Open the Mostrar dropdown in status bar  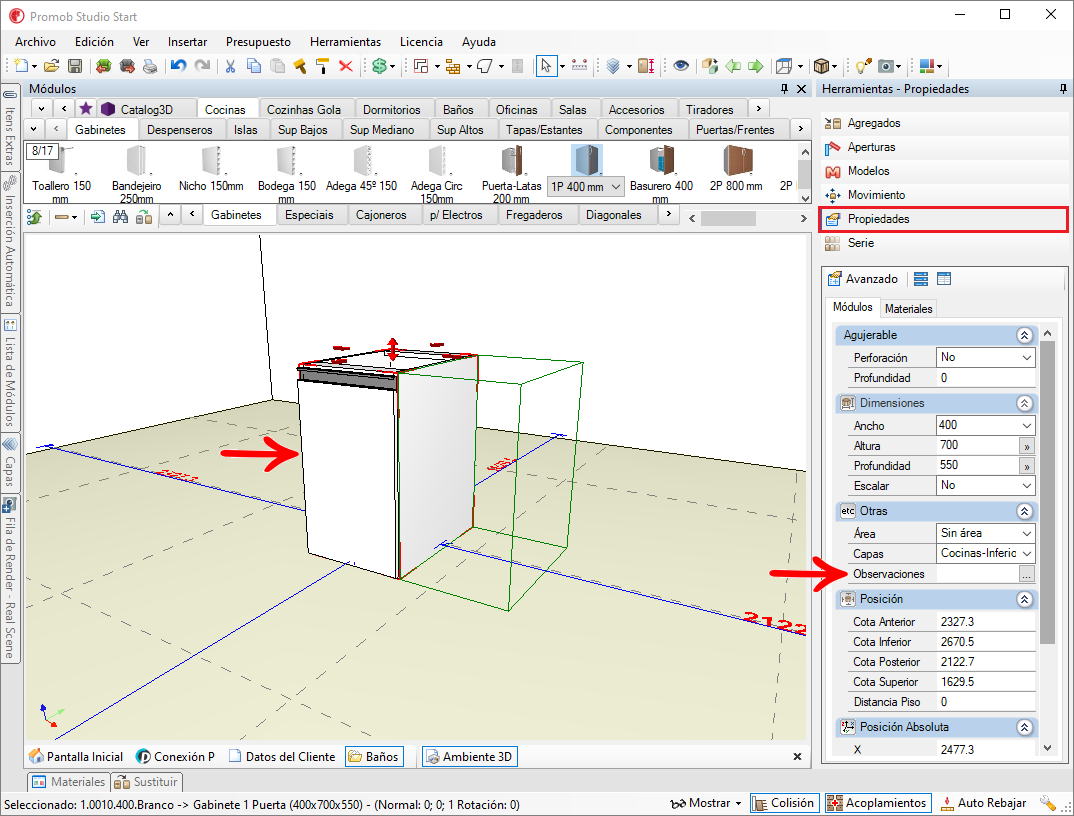point(707,803)
